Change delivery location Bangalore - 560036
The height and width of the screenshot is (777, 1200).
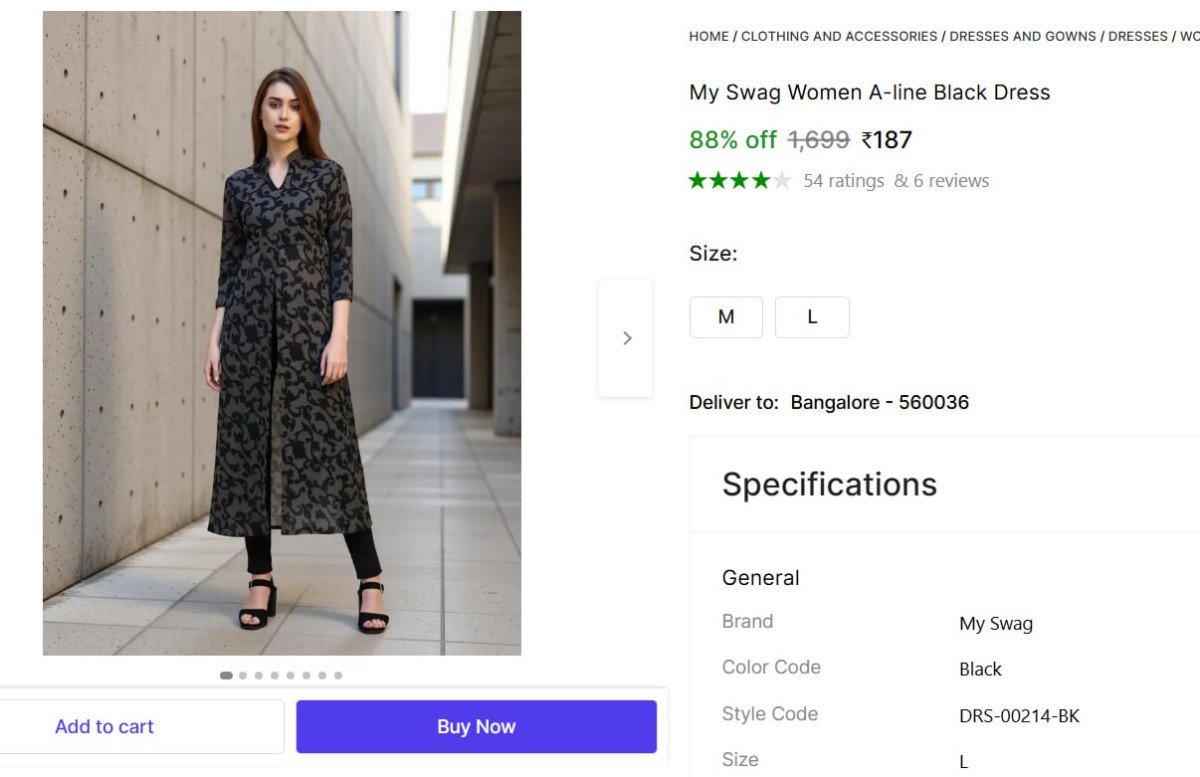pos(879,402)
